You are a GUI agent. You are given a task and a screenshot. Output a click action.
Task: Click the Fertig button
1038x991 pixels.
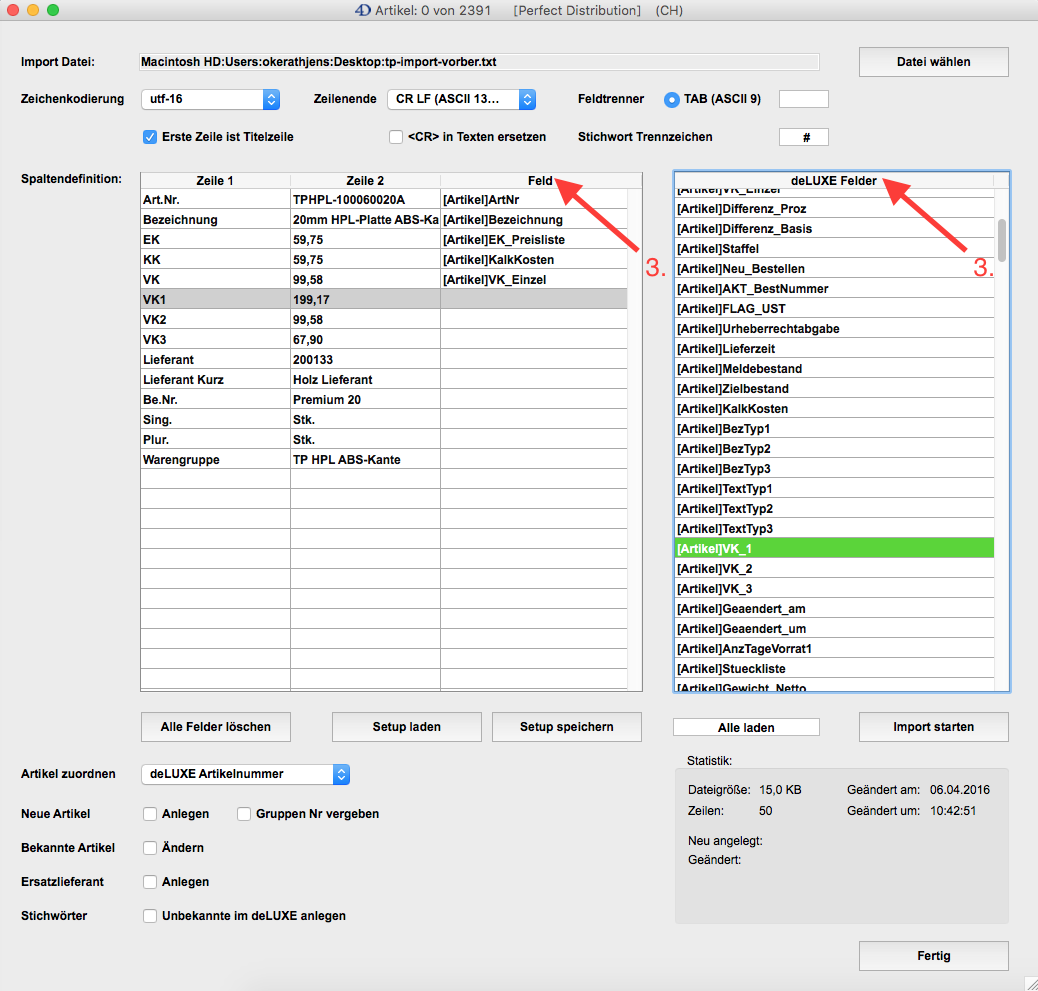coord(933,956)
